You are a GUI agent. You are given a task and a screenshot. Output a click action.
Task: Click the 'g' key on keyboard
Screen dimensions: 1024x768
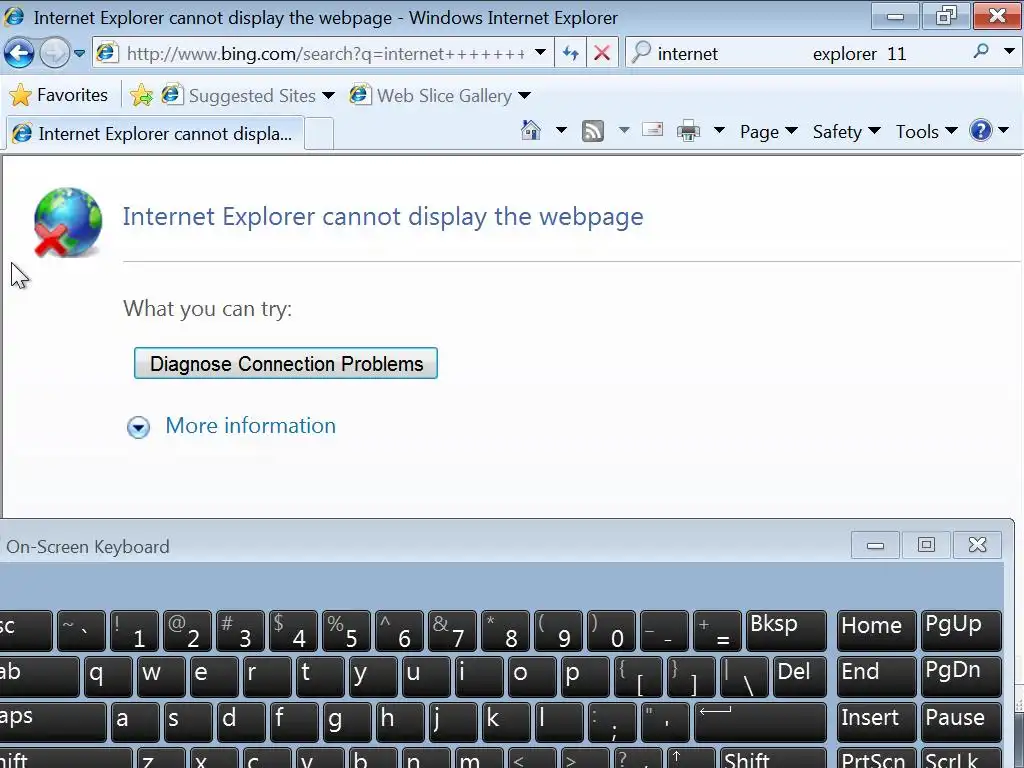pos(346,722)
